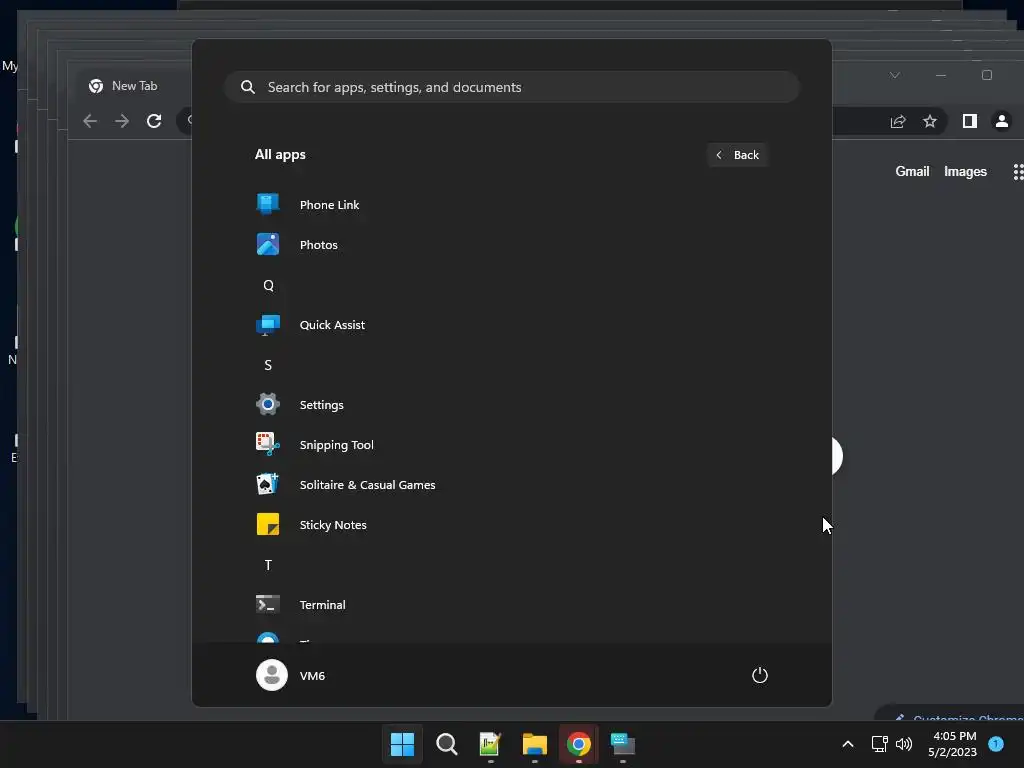The image size is (1024, 768).
Task: Bookmark this tab using star icon in Chrome
Action: click(930, 121)
